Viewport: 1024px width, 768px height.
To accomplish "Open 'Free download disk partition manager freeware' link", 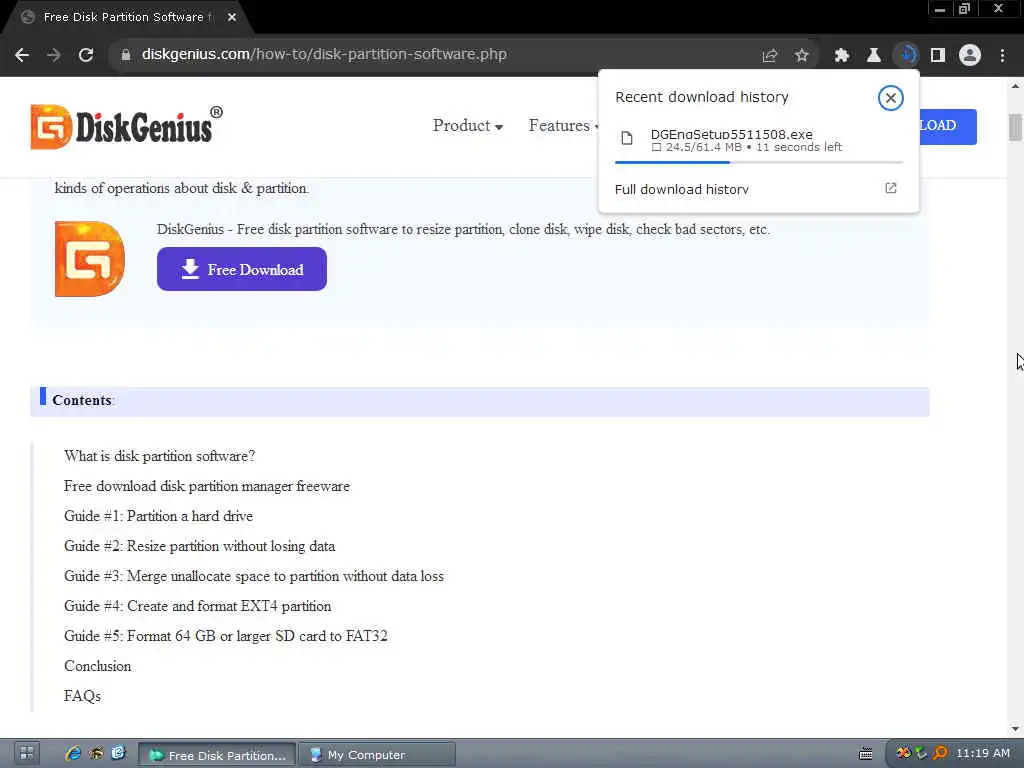I will 207,486.
